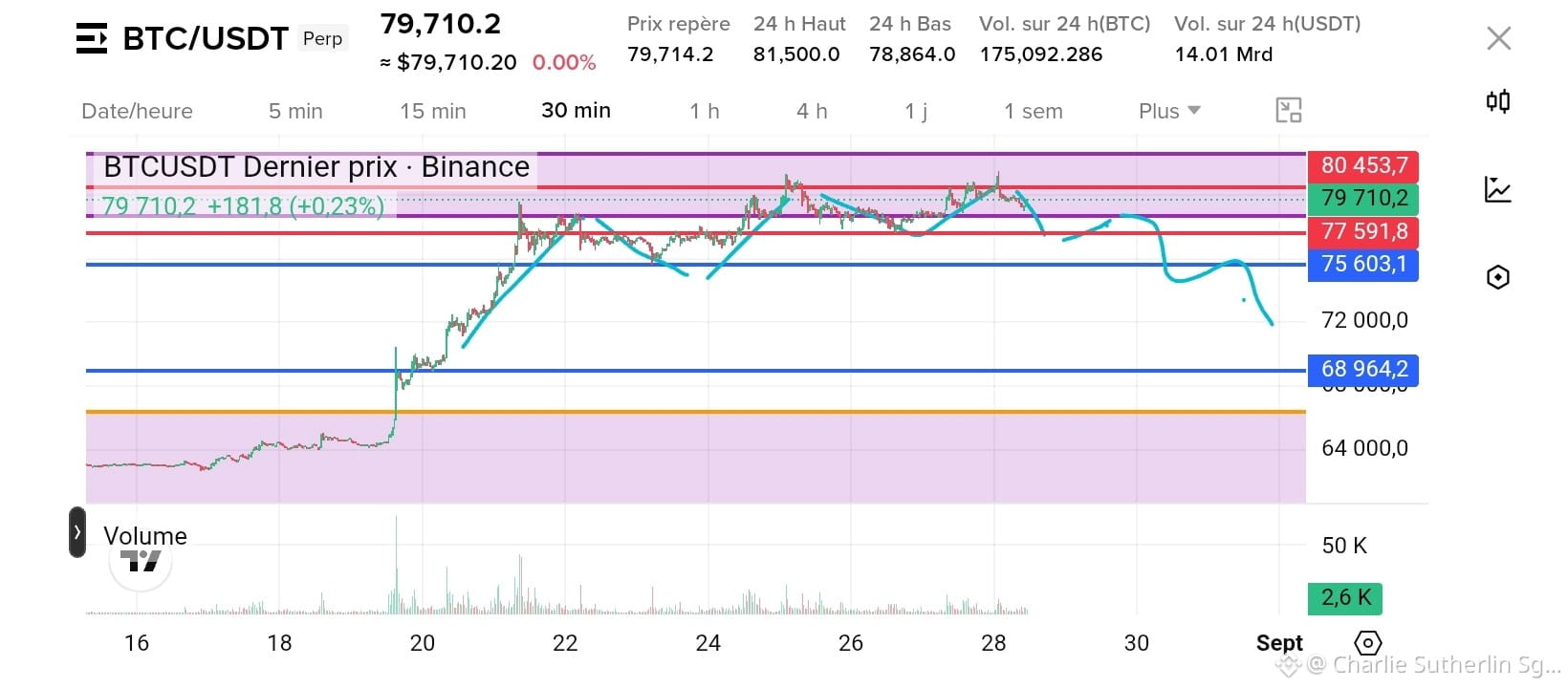Image resolution: width=1568 pixels, height=688 pixels.
Task: Click the BTC volume value 175,092.286
Action: tap(1041, 54)
